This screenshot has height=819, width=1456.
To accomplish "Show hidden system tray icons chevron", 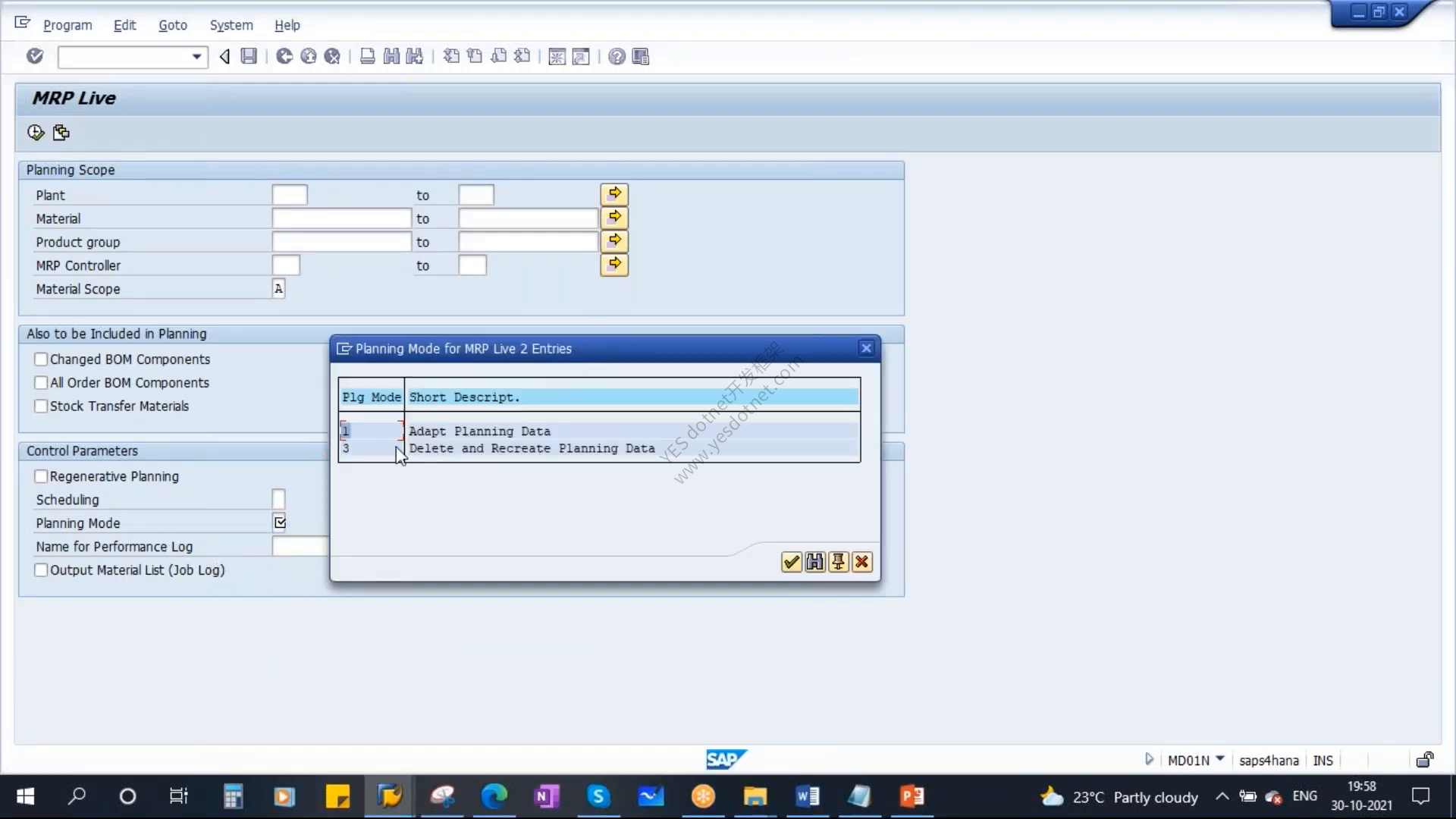I will 1222,796.
